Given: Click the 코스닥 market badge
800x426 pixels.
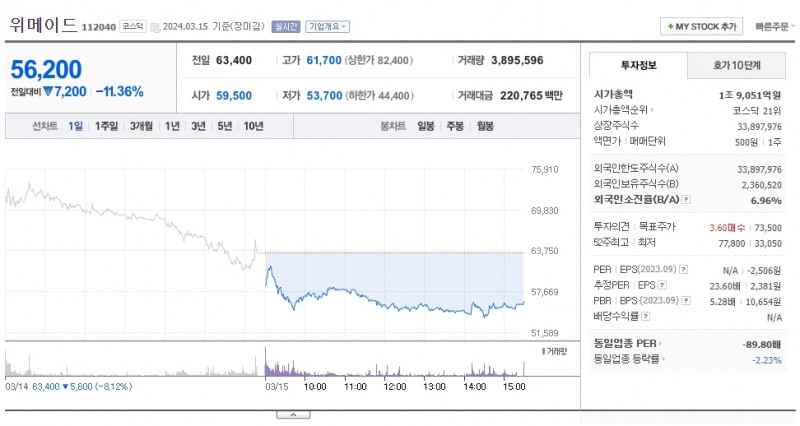Looking at the screenshot, I should tap(132, 26).
